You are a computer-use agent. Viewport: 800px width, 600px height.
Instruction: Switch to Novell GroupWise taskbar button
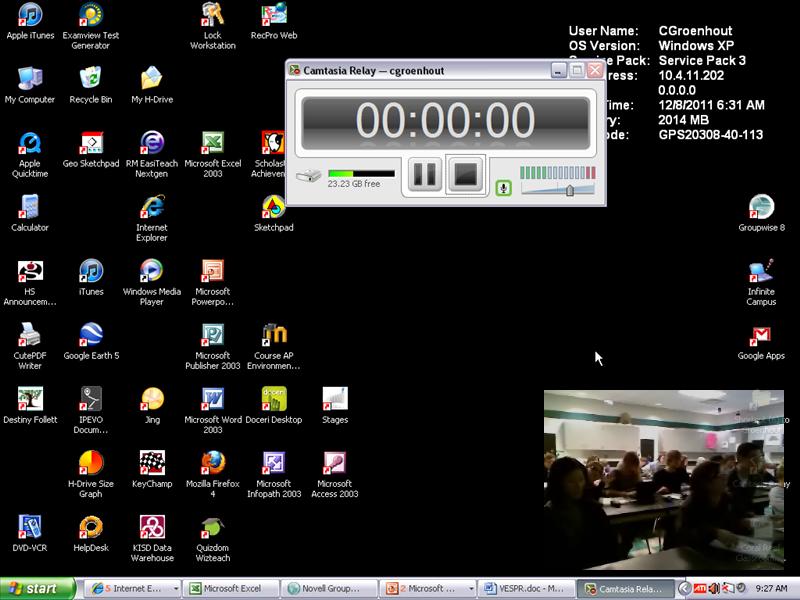point(330,589)
